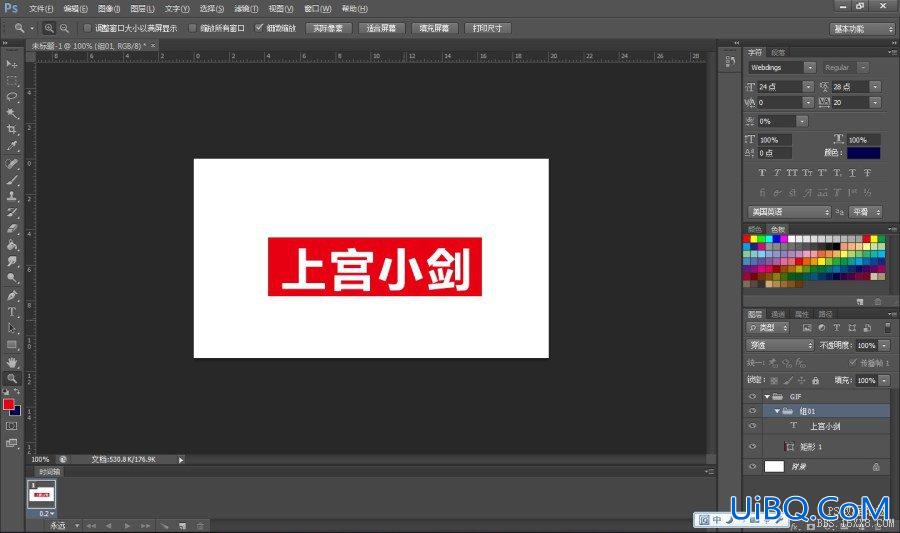The image size is (900, 533).
Task: Click the zoom in magnifier in options bar
Action: (49, 28)
